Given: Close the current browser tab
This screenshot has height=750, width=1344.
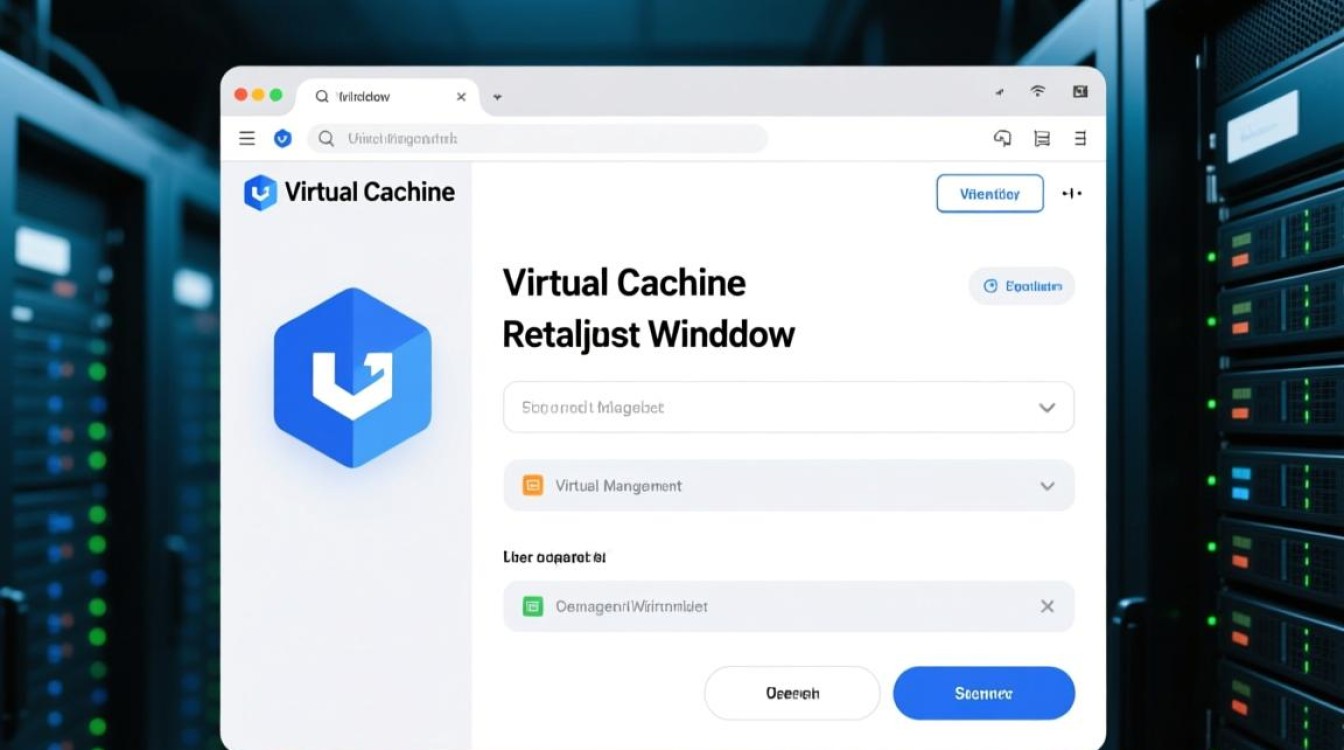Looking at the screenshot, I should pos(461,97).
